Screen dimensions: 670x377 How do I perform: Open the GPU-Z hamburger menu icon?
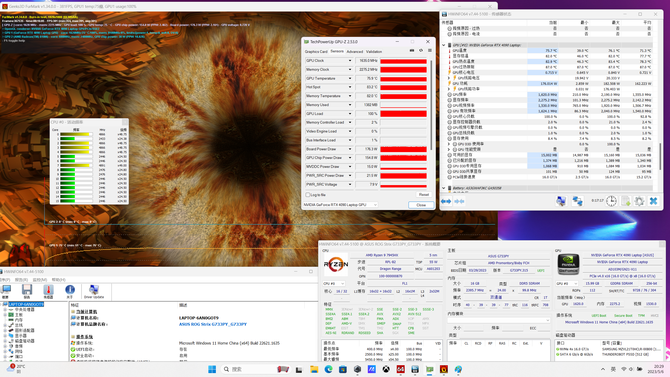[430, 51]
